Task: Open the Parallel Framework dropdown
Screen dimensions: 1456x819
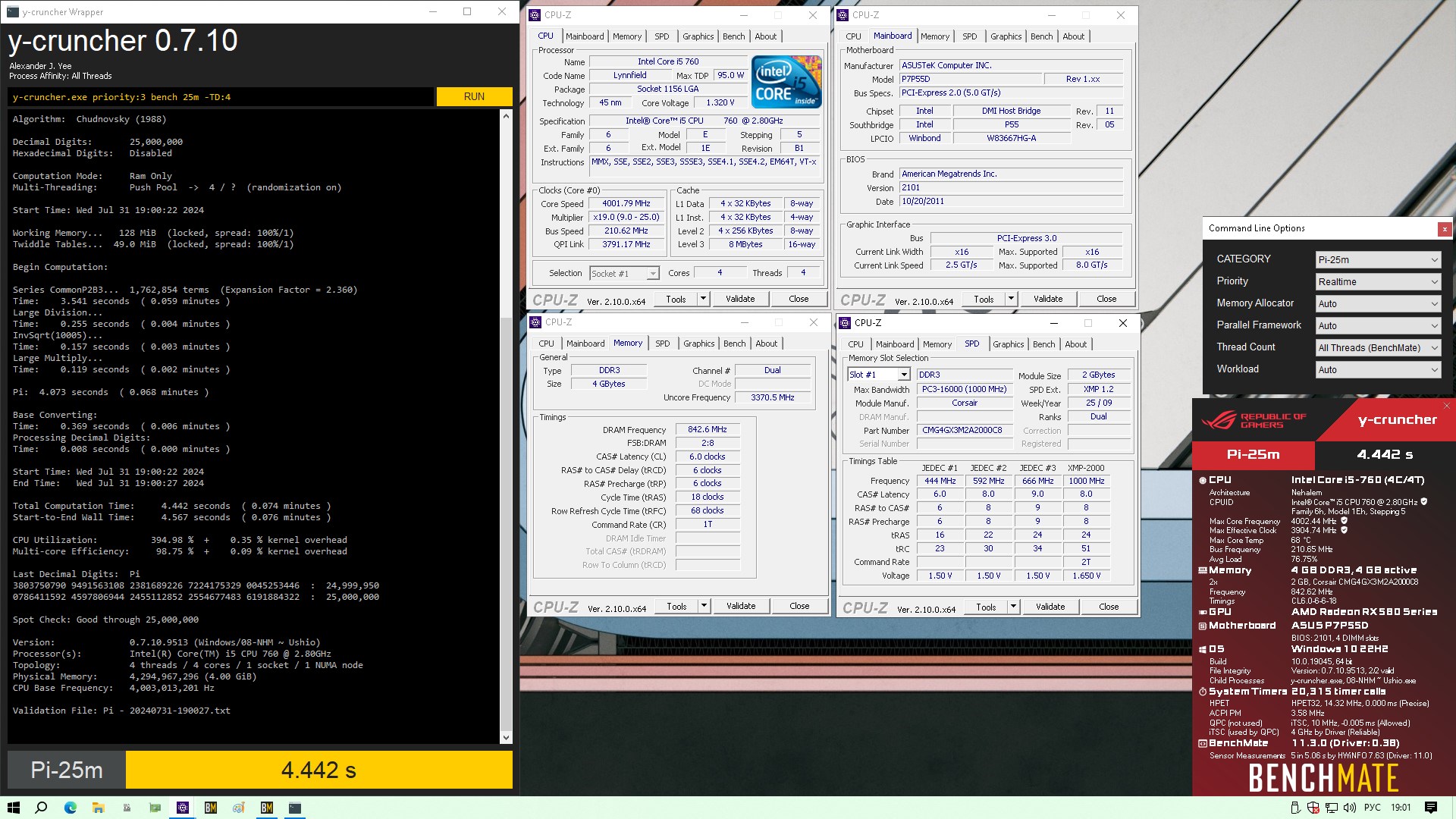Action: 1378,325
